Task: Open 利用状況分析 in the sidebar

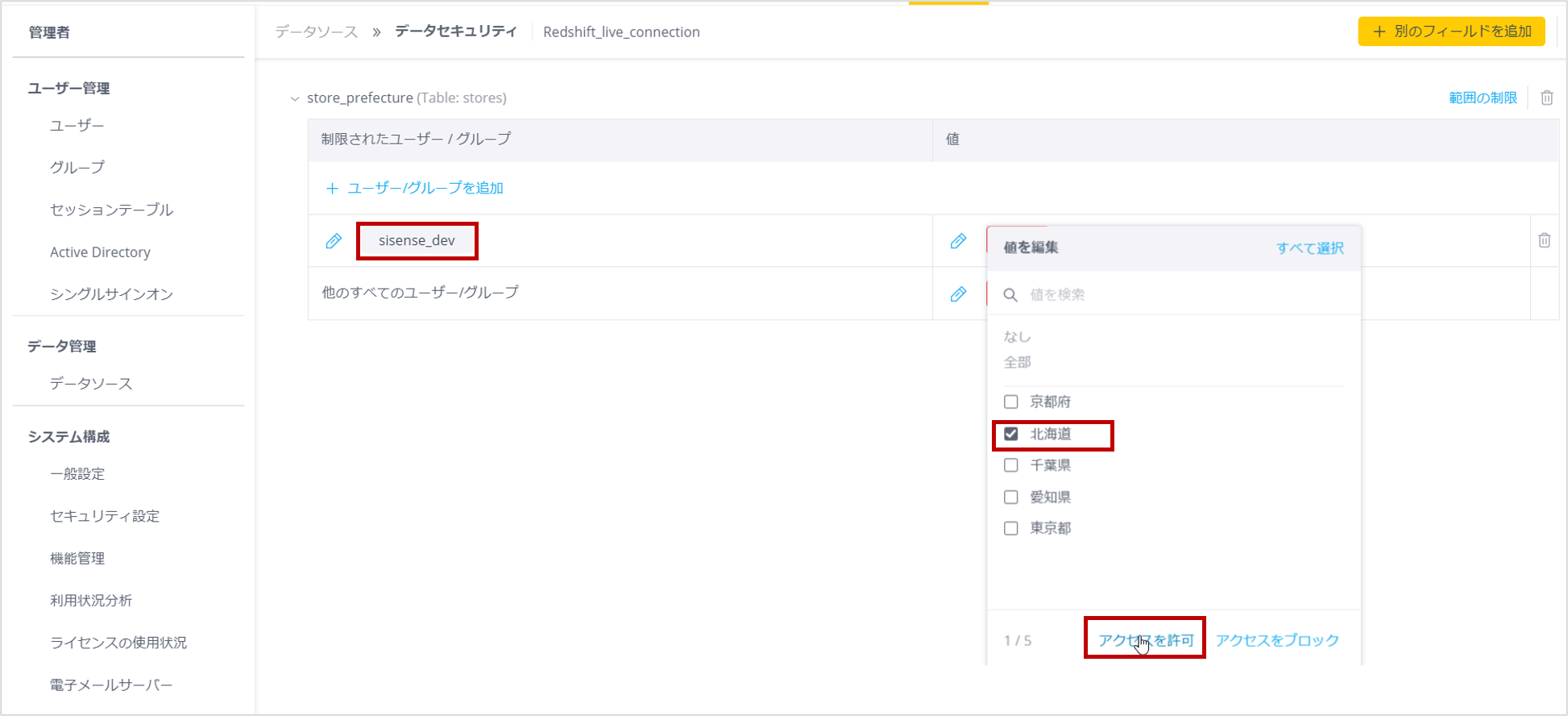Action: (x=91, y=600)
